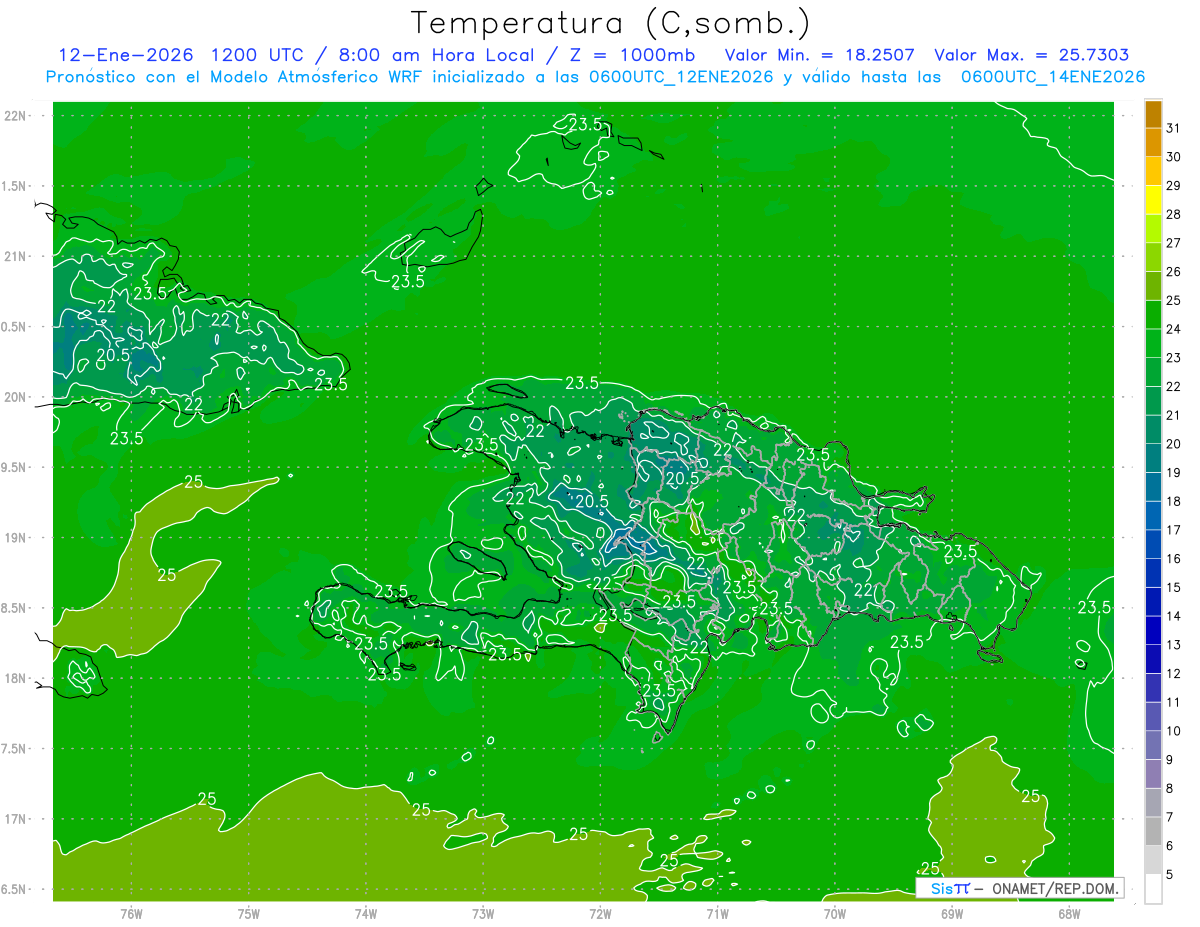The height and width of the screenshot is (927, 1200).
Task: Select the yellow swatch between 28 and 29
Action: coord(1153,200)
